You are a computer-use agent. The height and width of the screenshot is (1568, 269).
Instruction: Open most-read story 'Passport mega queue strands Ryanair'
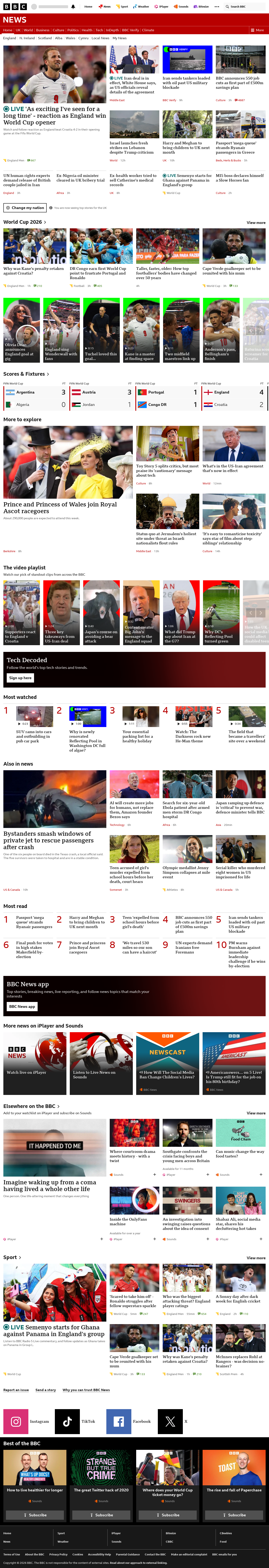pyautogui.click(x=34, y=922)
